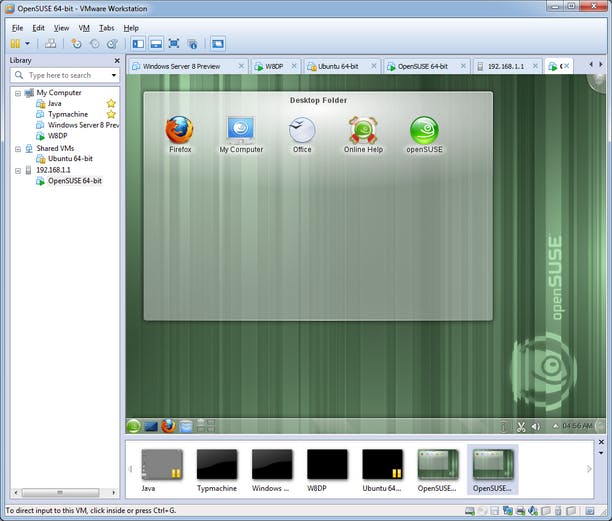
Task: Collapse the Shared VMs tree node
Action: pyautogui.click(x=18, y=149)
